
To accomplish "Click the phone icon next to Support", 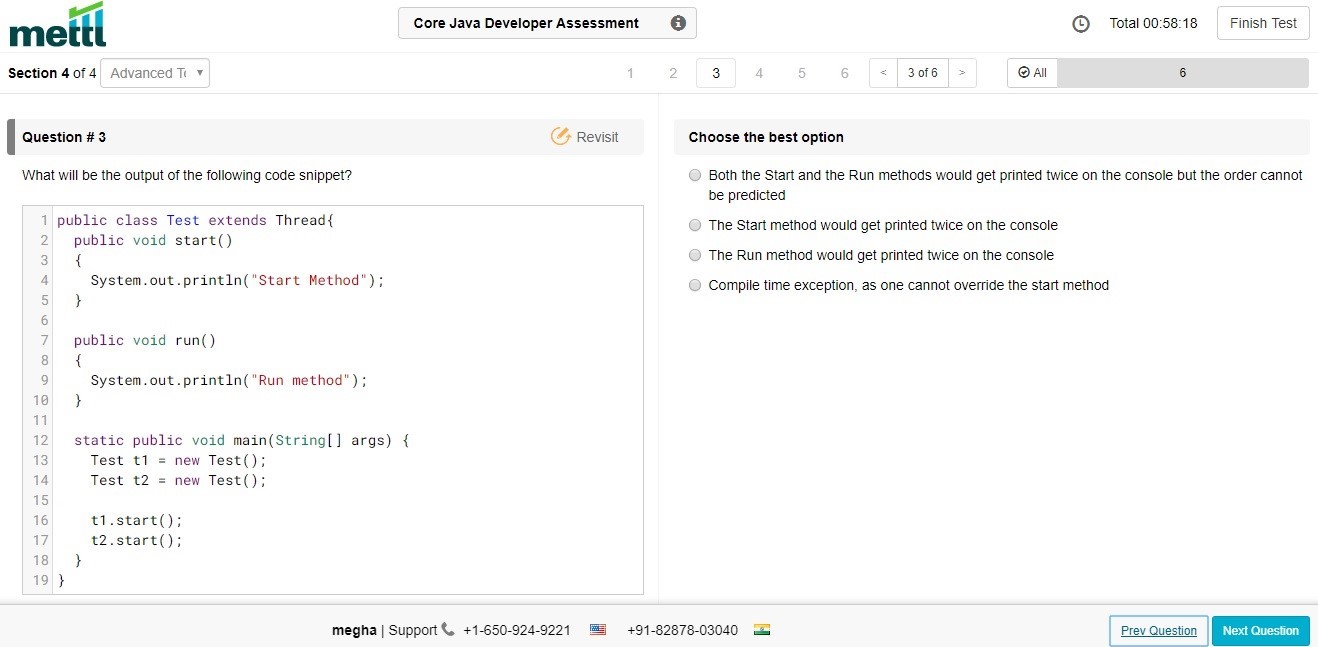I will pyautogui.click(x=446, y=630).
